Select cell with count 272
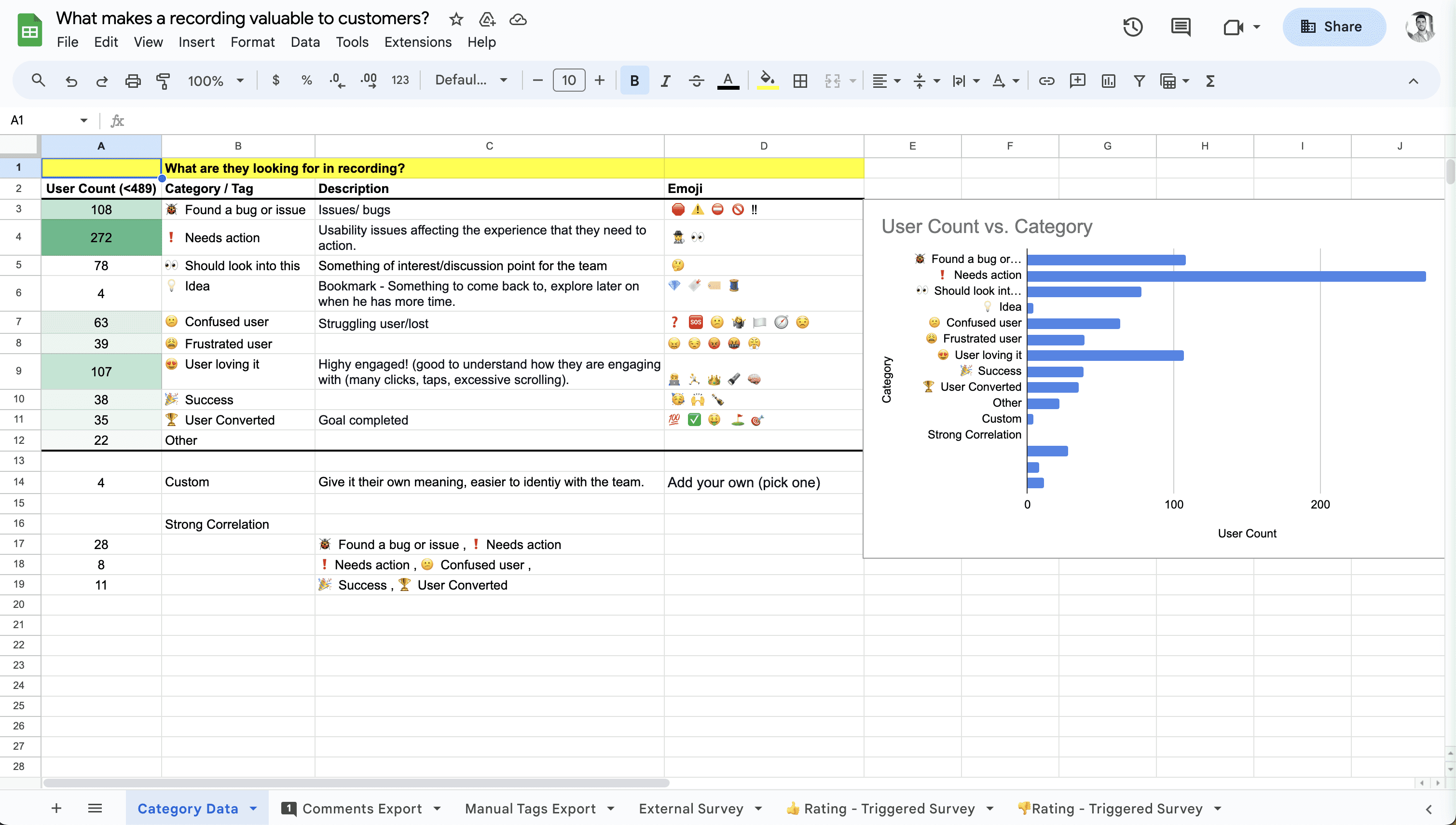This screenshot has height=825, width=1456. click(x=101, y=237)
